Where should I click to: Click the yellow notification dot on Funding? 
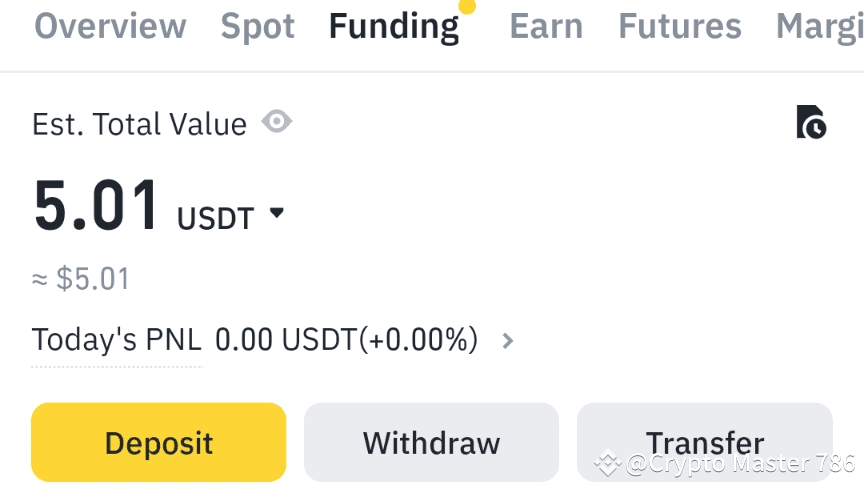click(466, 6)
